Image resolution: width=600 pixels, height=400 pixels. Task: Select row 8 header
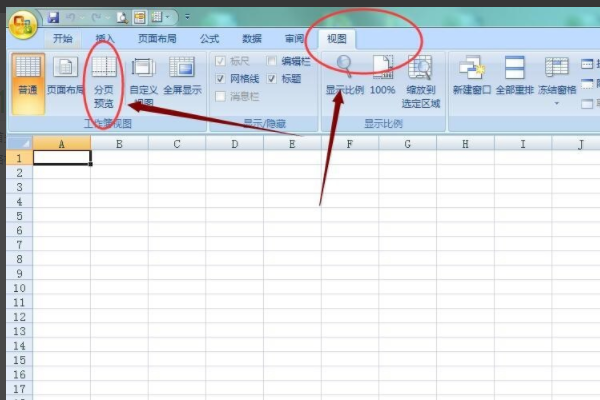pos(20,259)
